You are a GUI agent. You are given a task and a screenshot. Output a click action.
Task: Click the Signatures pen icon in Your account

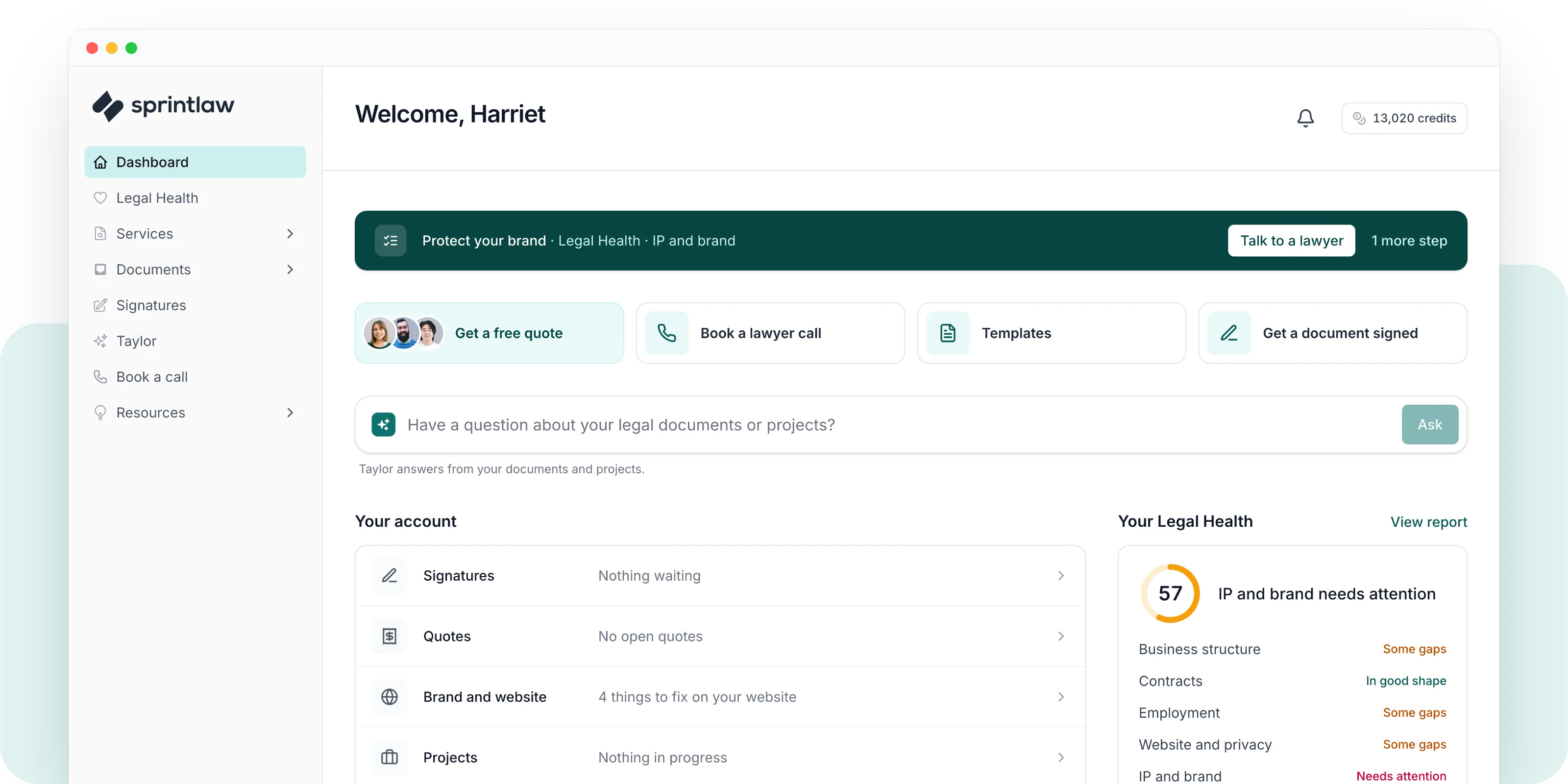pos(390,575)
